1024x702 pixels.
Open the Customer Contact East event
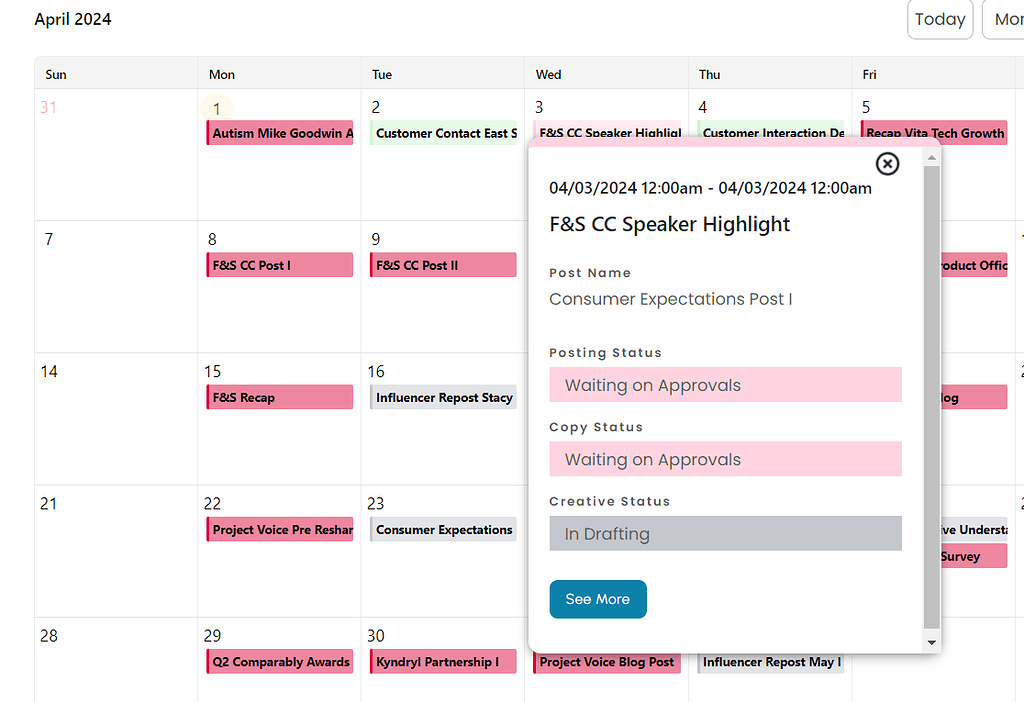click(x=443, y=132)
